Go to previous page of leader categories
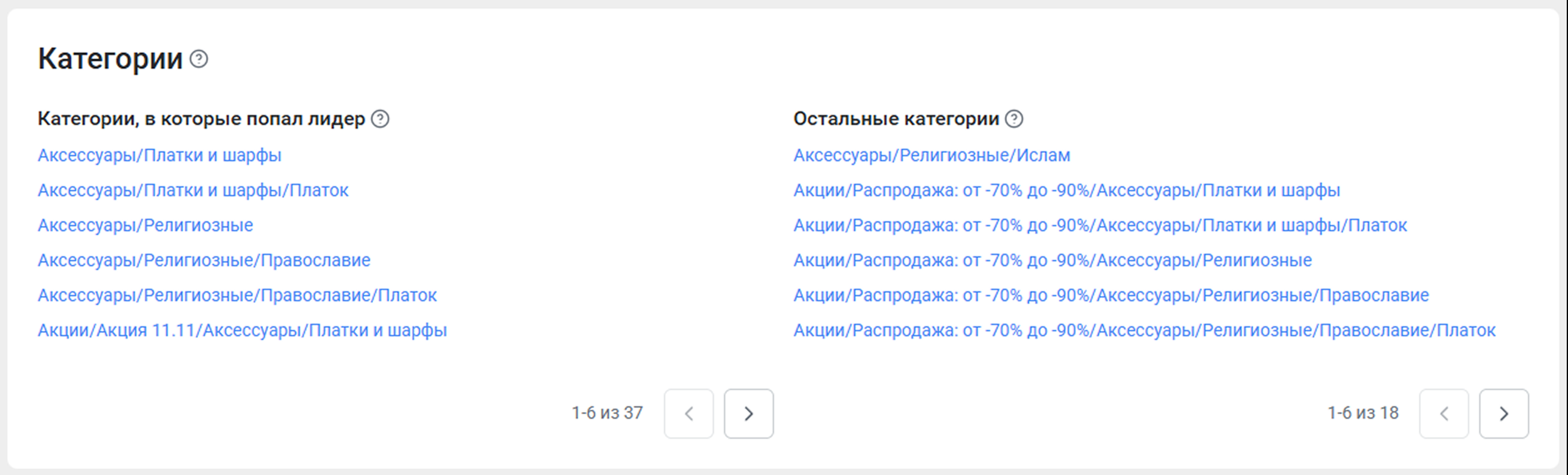Image resolution: width=1568 pixels, height=475 pixels. (688, 414)
